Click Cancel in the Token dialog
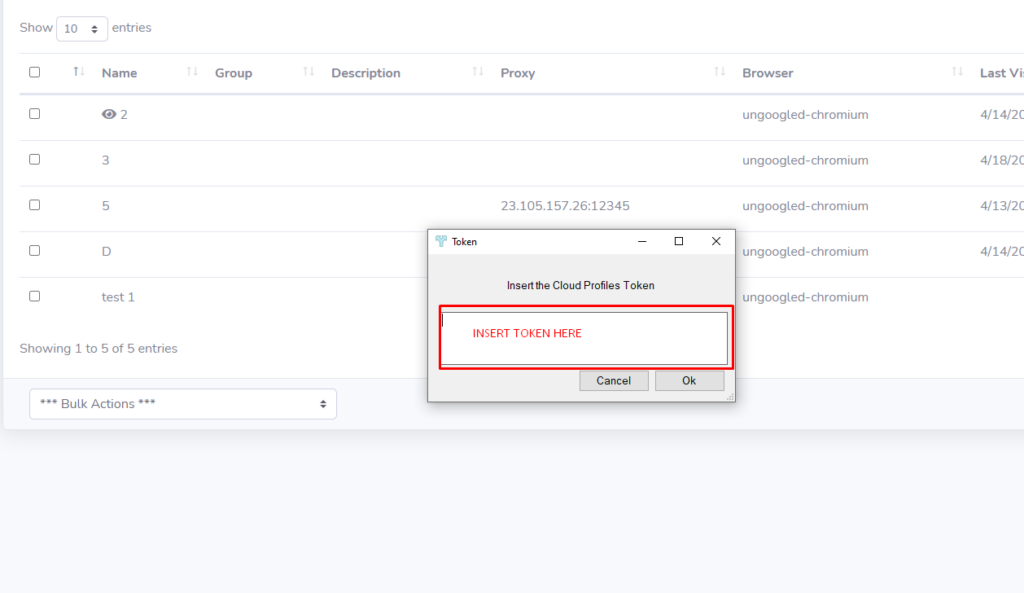This screenshot has width=1024, height=593. (614, 381)
